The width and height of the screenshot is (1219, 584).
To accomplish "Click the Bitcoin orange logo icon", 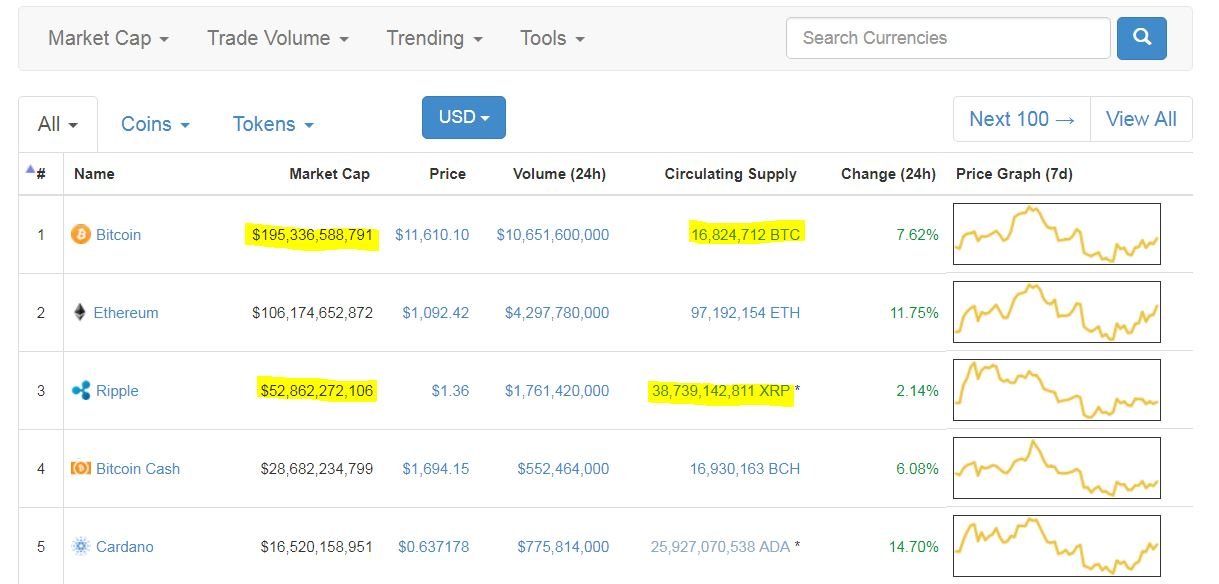I will [81, 235].
